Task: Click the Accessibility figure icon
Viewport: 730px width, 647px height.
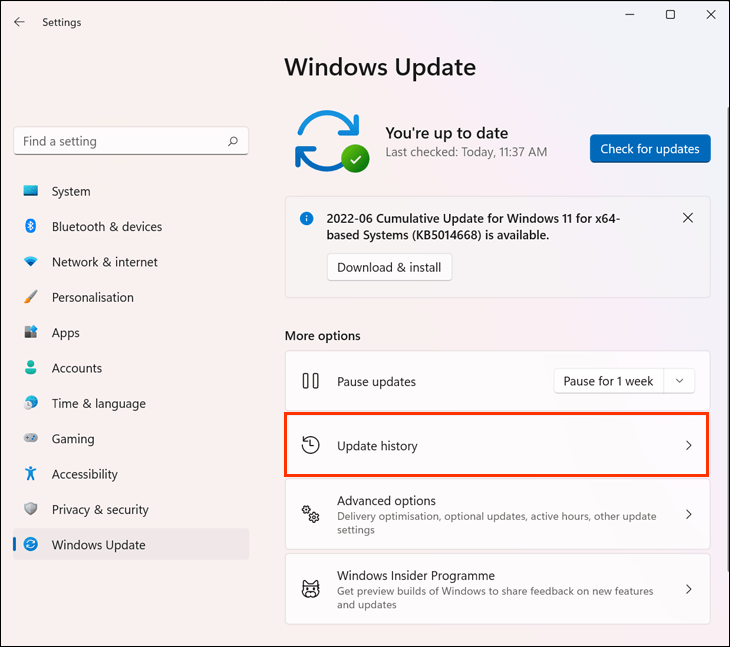Action: pos(31,473)
